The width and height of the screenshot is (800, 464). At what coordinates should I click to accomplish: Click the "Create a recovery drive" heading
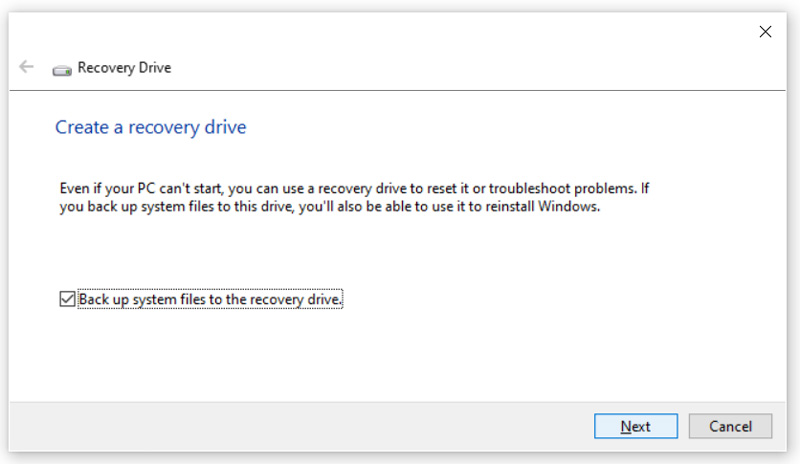click(x=150, y=128)
